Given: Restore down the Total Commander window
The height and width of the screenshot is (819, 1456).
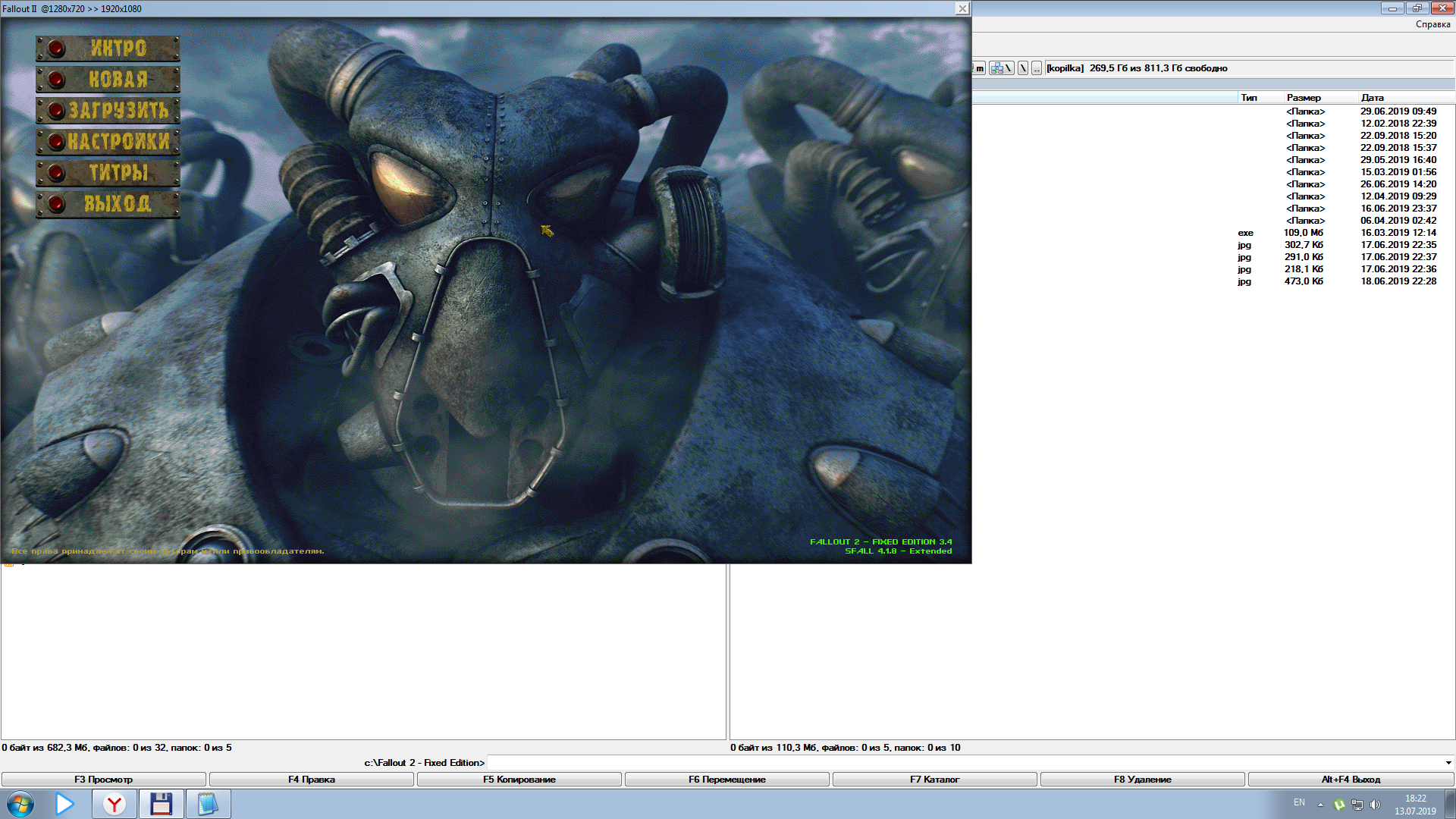Looking at the screenshot, I should (x=1417, y=8).
